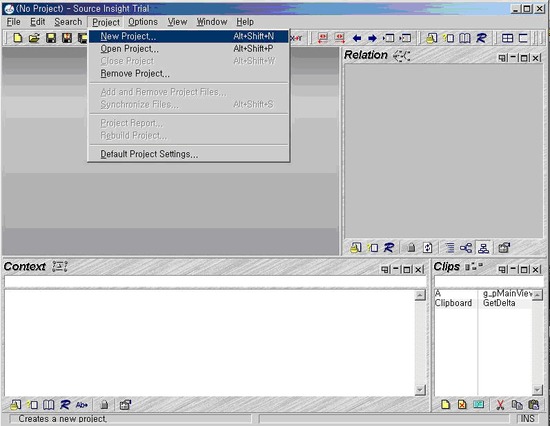
Task: Open the Edit menu
Action: (38, 22)
